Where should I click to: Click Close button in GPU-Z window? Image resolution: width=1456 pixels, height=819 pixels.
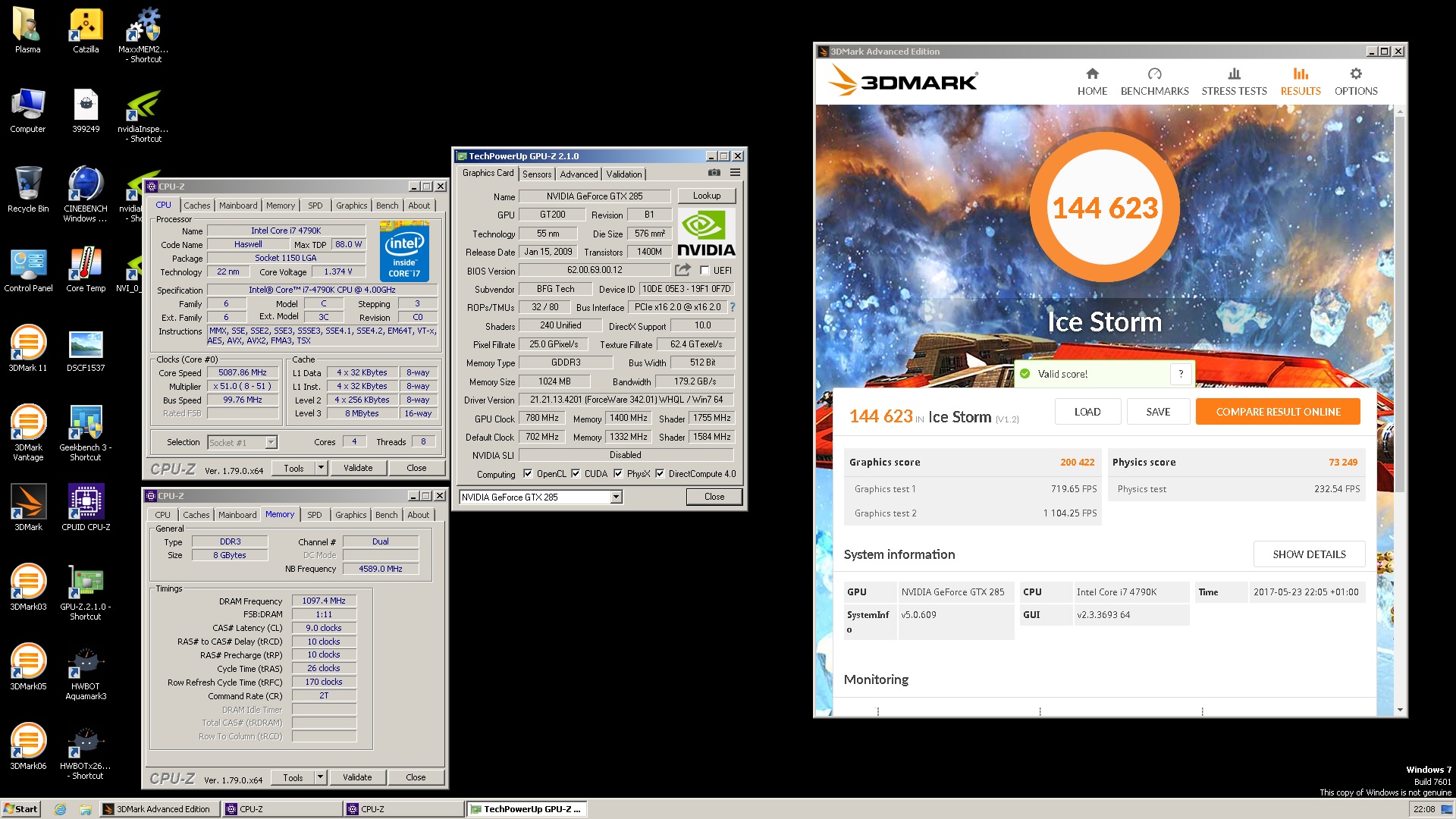point(714,497)
